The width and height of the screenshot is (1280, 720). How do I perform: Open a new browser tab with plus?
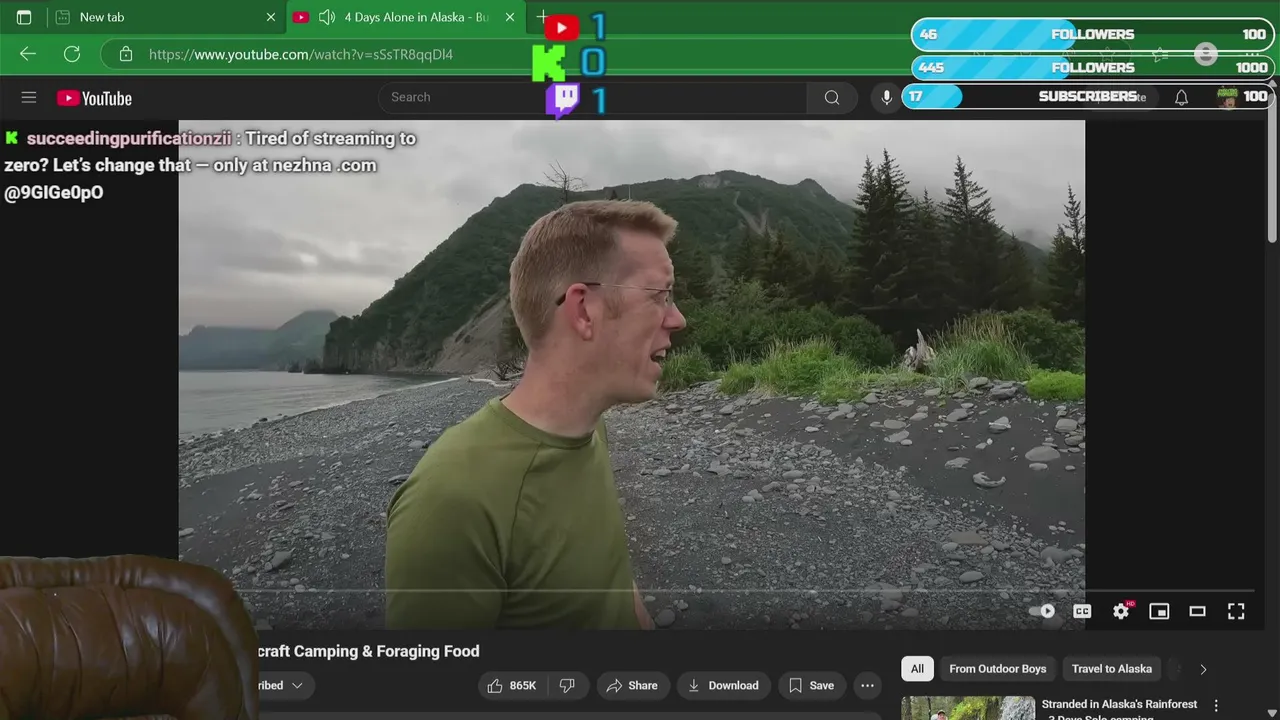pos(542,17)
